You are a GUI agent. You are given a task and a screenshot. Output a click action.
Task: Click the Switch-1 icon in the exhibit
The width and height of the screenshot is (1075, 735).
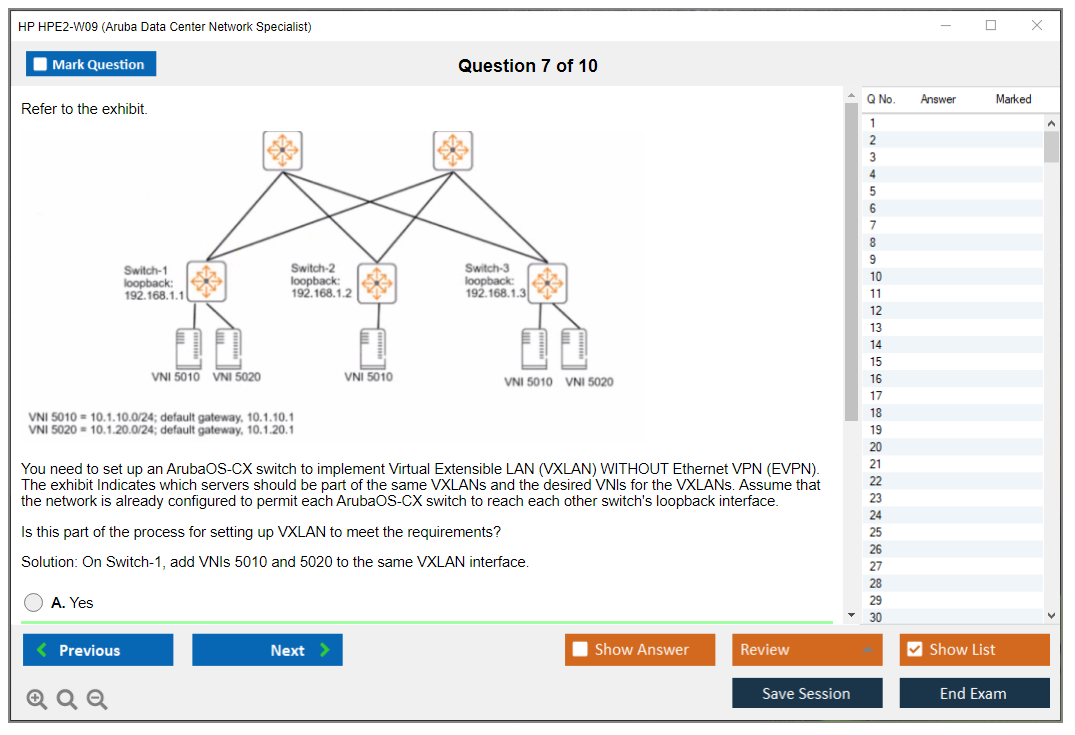pyautogui.click(x=207, y=282)
